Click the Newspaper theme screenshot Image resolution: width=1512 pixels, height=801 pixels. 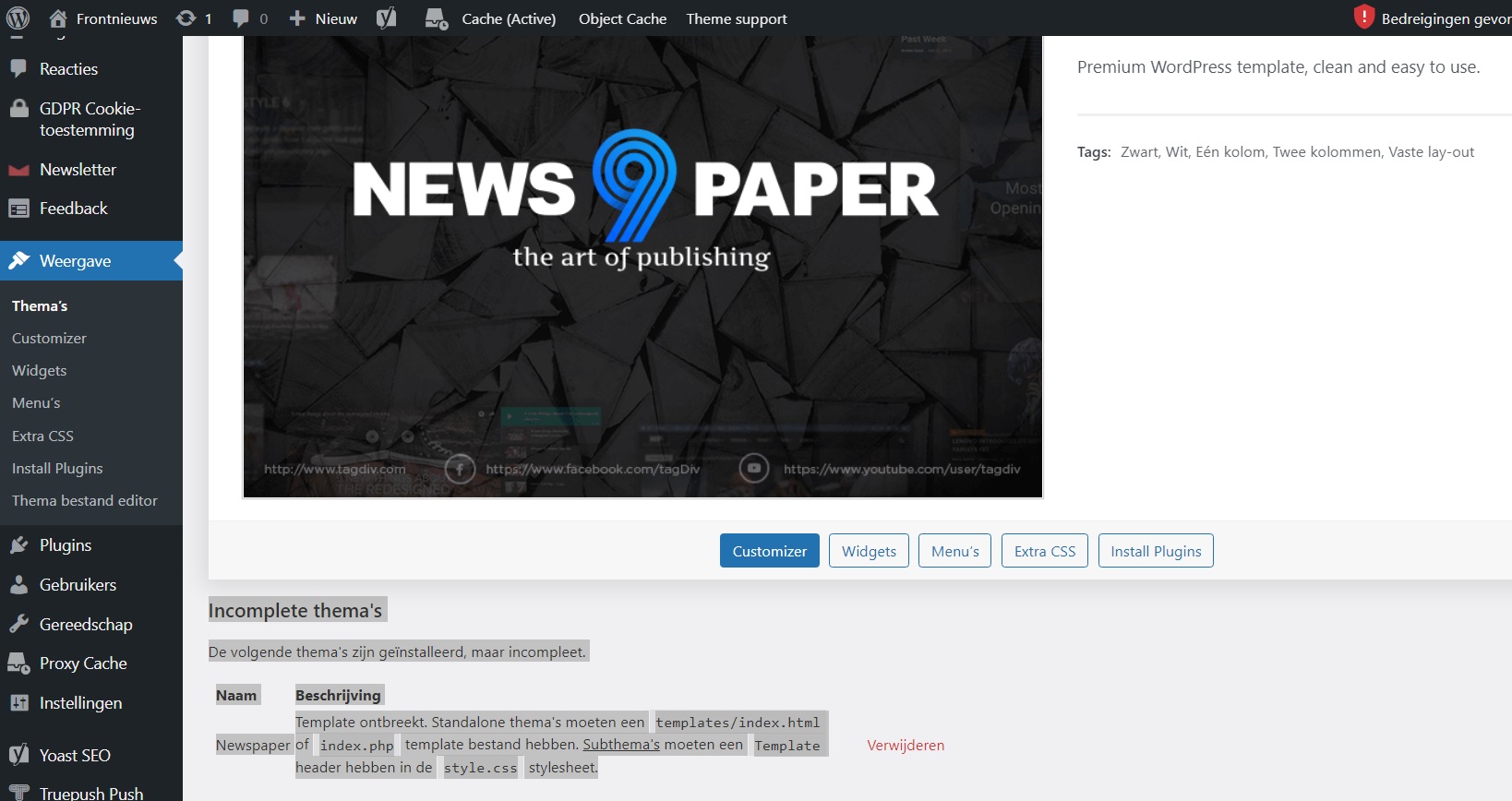[642, 267]
